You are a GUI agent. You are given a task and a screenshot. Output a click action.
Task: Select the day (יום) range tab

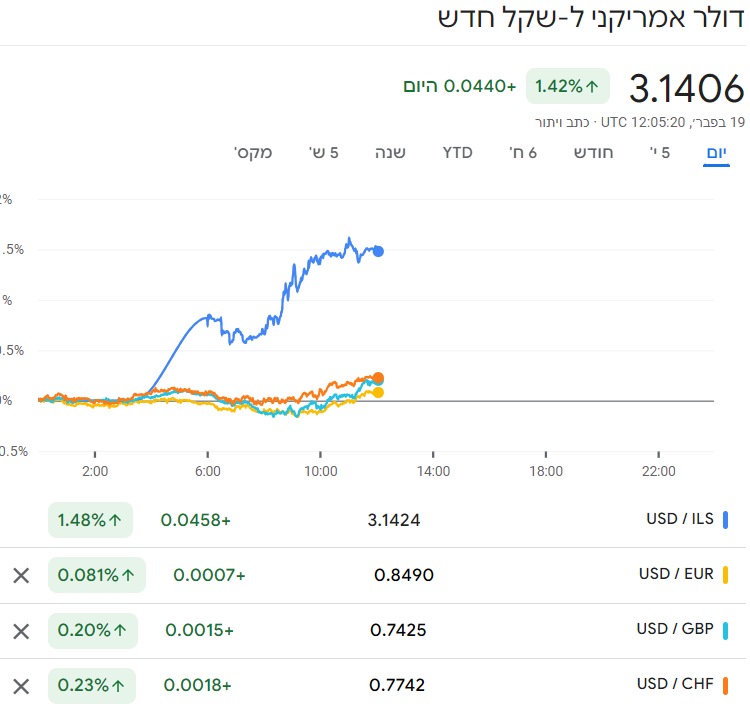click(716, 153)
